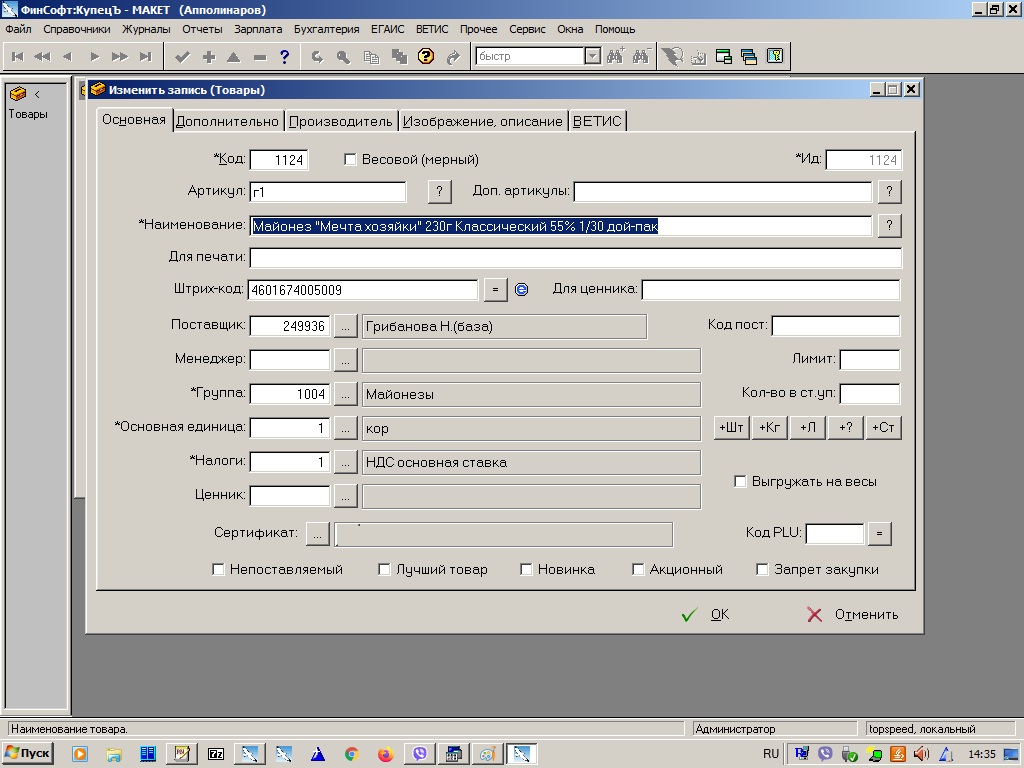Open the быстр search combo dropdown arrow

[x=592, y=56]
